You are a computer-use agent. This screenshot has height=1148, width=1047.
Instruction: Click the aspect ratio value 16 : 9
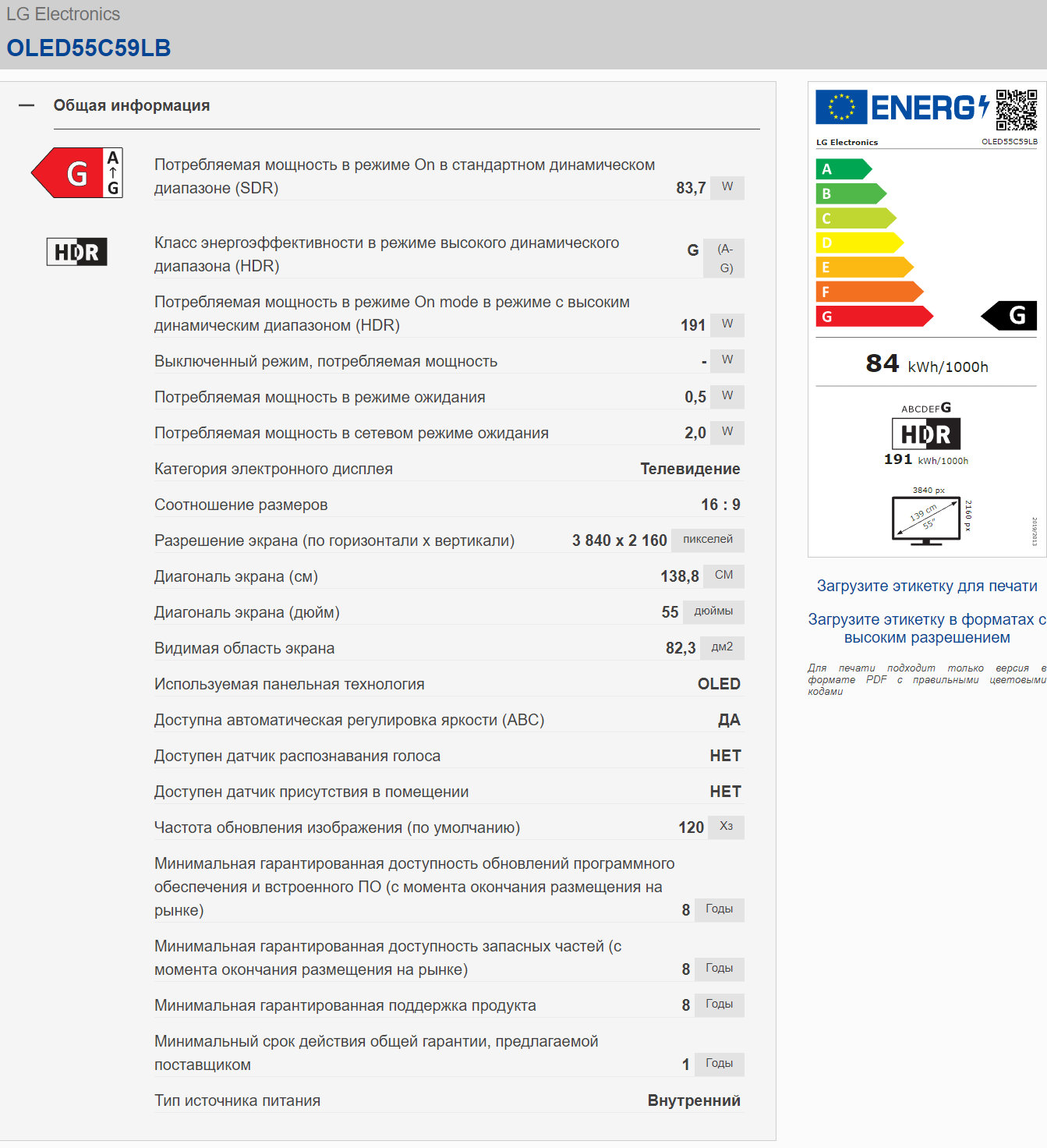coord(720,505)
